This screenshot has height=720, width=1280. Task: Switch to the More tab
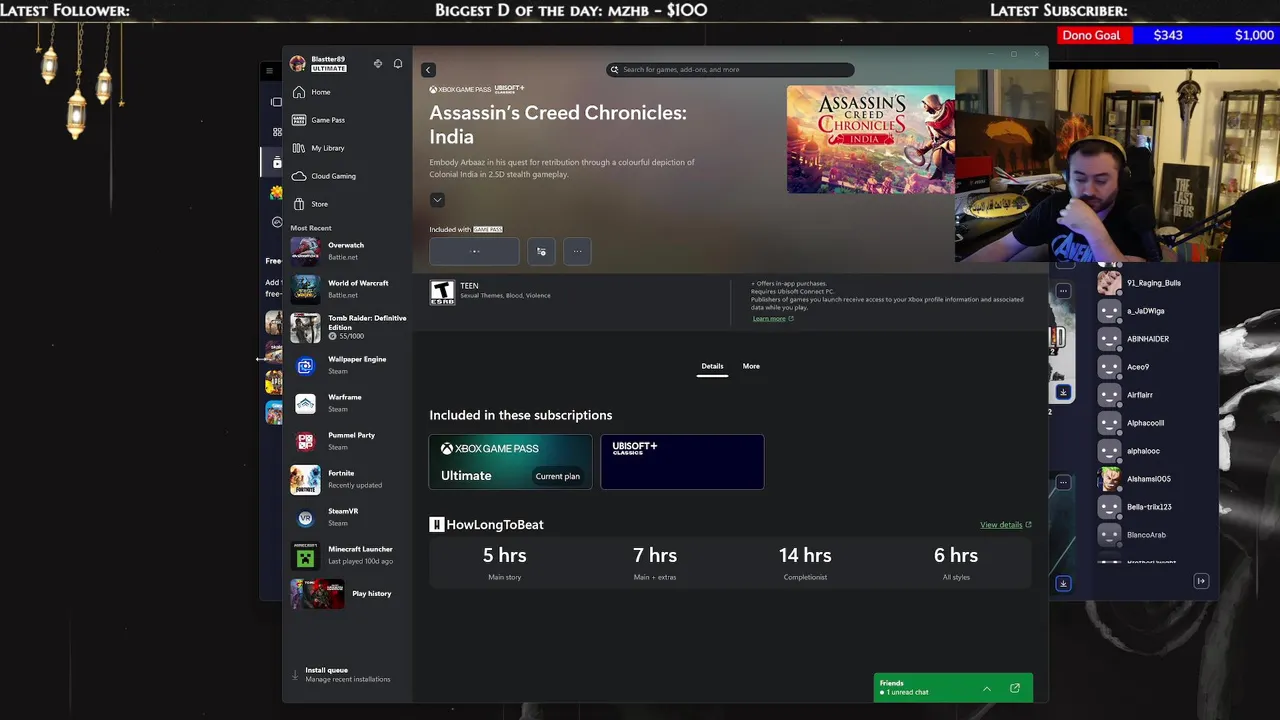[x=751, y=367]
